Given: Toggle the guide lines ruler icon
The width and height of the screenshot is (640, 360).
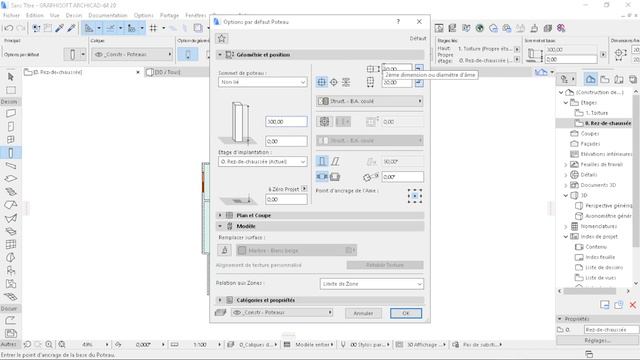Looking at the screenshot, I should [x=89, y=28].
